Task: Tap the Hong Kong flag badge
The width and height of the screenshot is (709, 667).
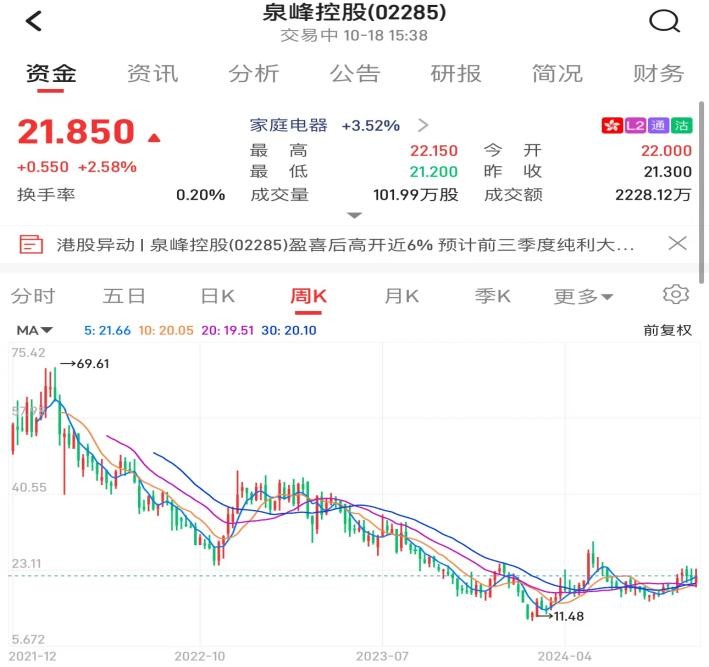Action: 612,125
